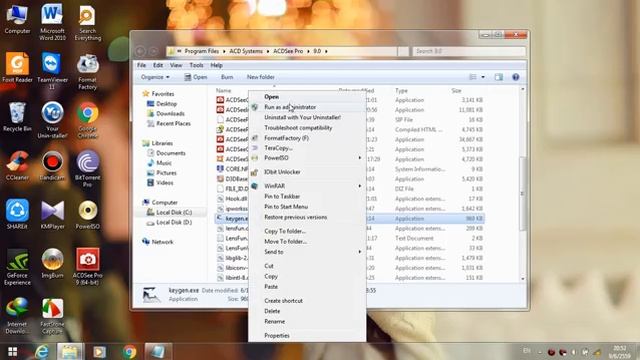
Task: Open the SHAREit desktop icon
Action: pos(17,214)
